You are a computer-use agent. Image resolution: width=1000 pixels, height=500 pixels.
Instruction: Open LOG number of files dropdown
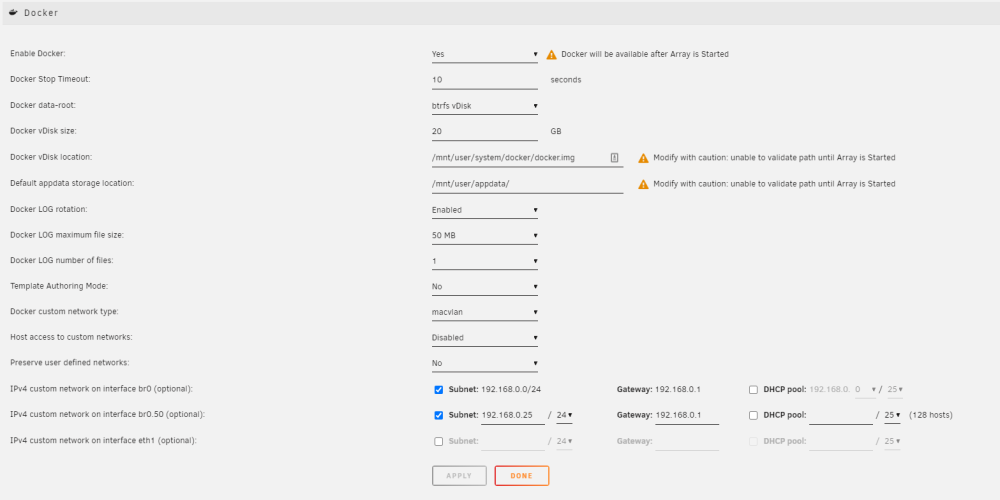click(x=485, y=261)
